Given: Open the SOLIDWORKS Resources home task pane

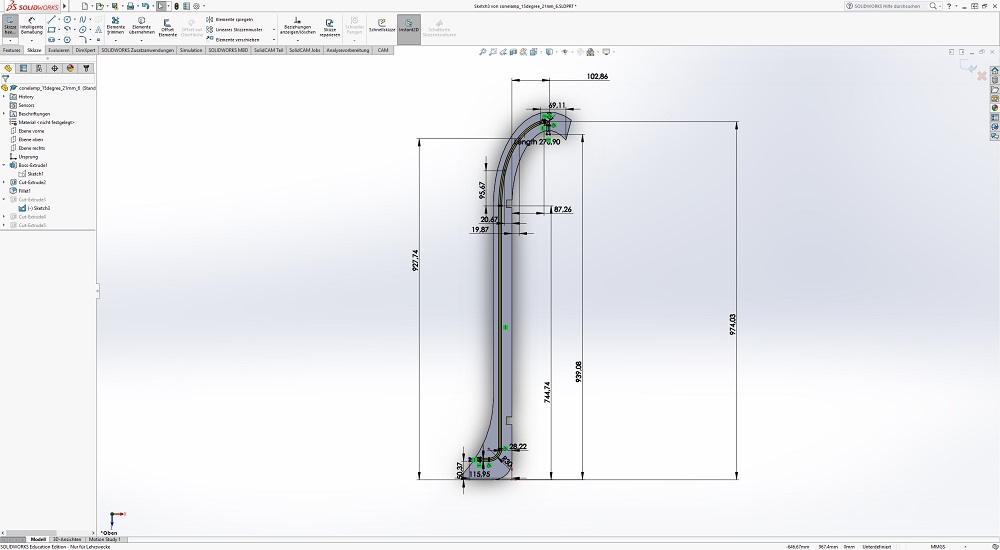Looking at the screenshot, I should tap(994, 71).
